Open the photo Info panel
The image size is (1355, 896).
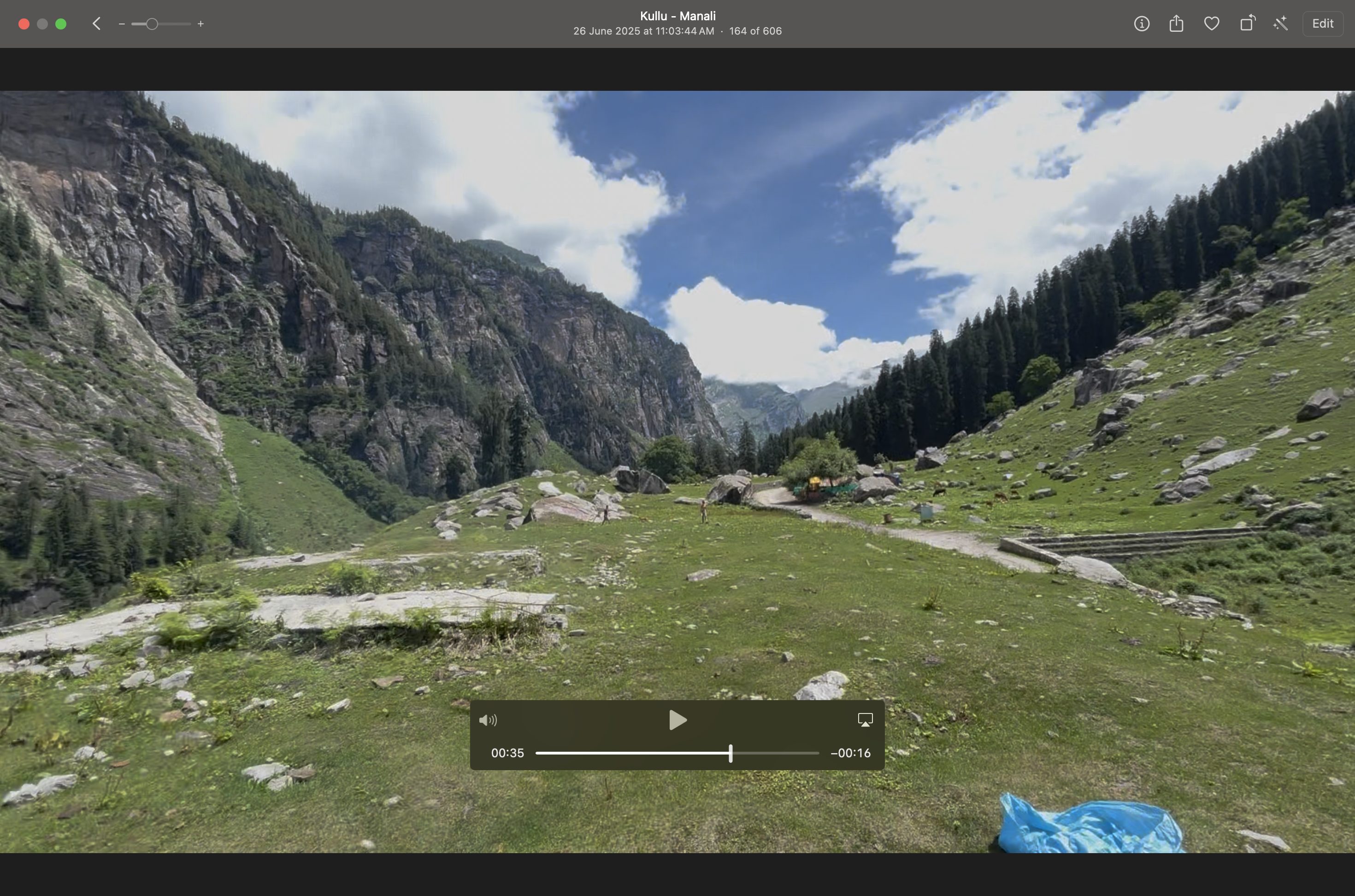(x=1141, y=24)
